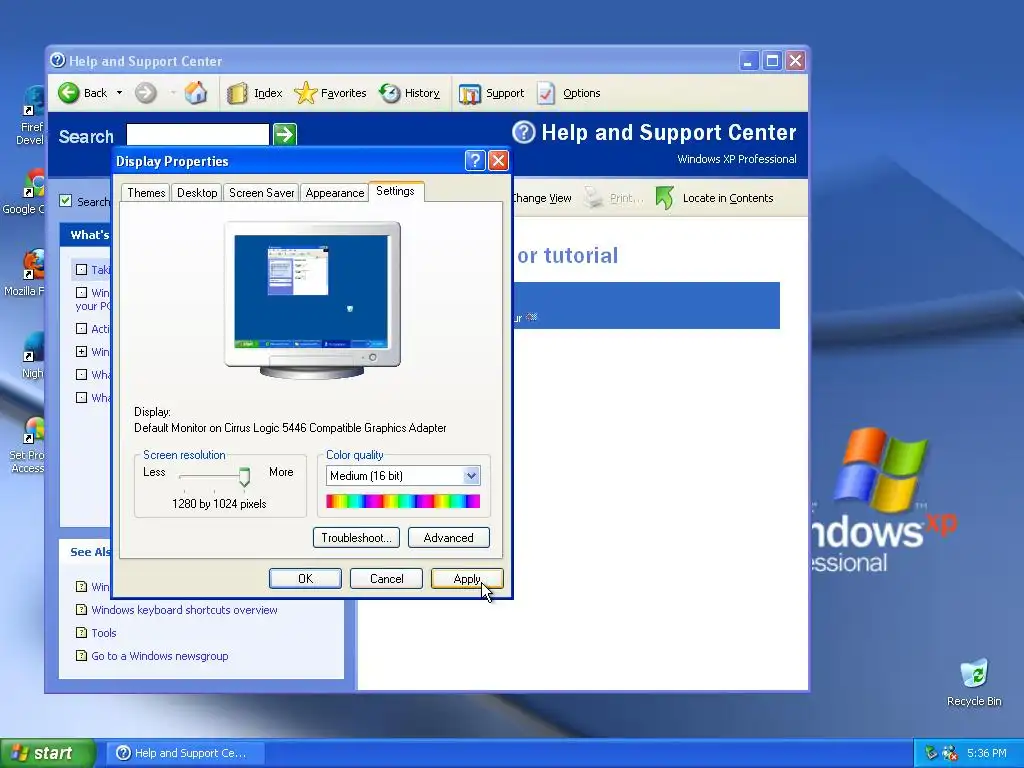
Task: Switch to the Desktop tab
Action: [x=197, y=193]
